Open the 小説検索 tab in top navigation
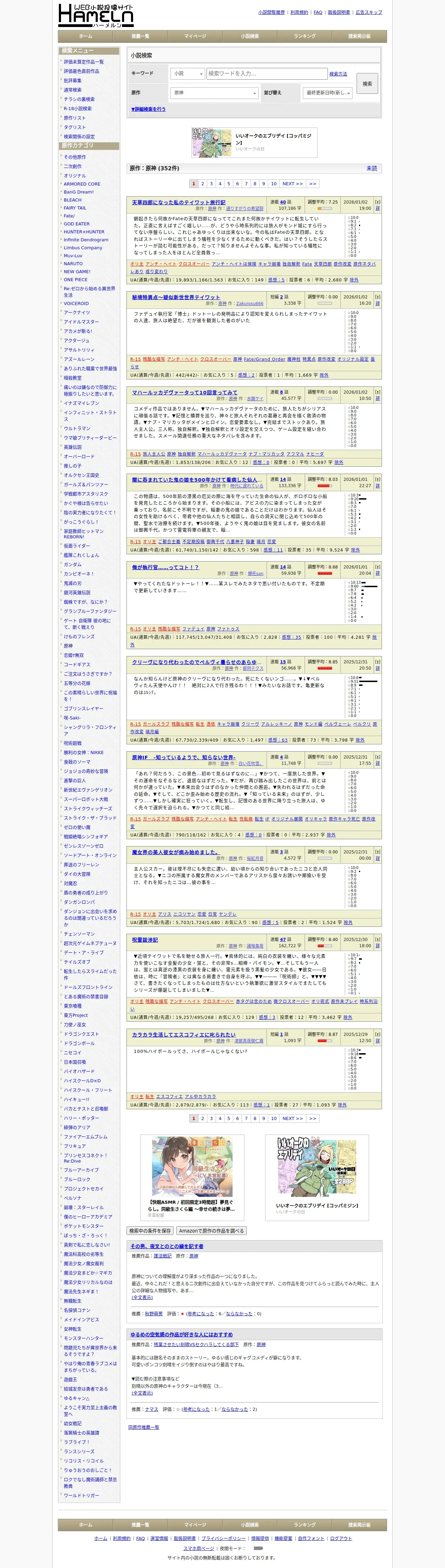Viewport: 445px width, 1568px height. 250,36
